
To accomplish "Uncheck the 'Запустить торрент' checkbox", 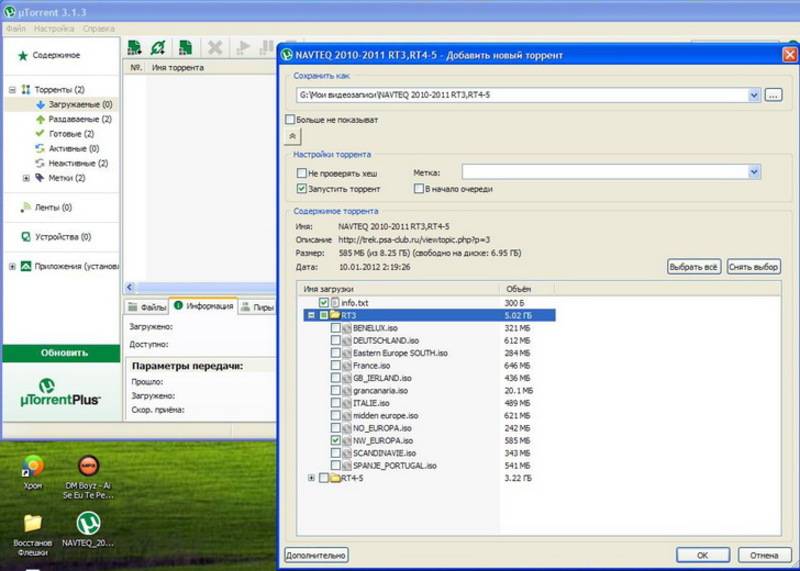I will (x=302, y=188).
